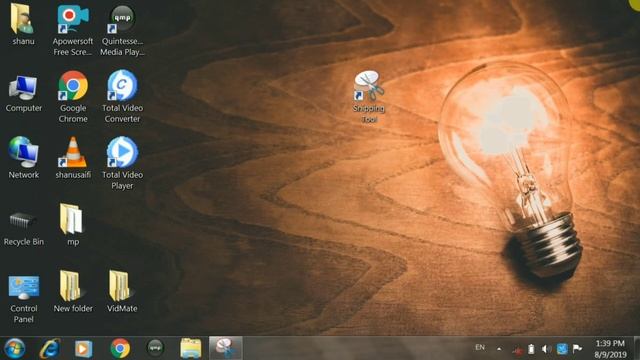
Task: Open the volume speaker tray icon
Action: (x=546, y=349)
